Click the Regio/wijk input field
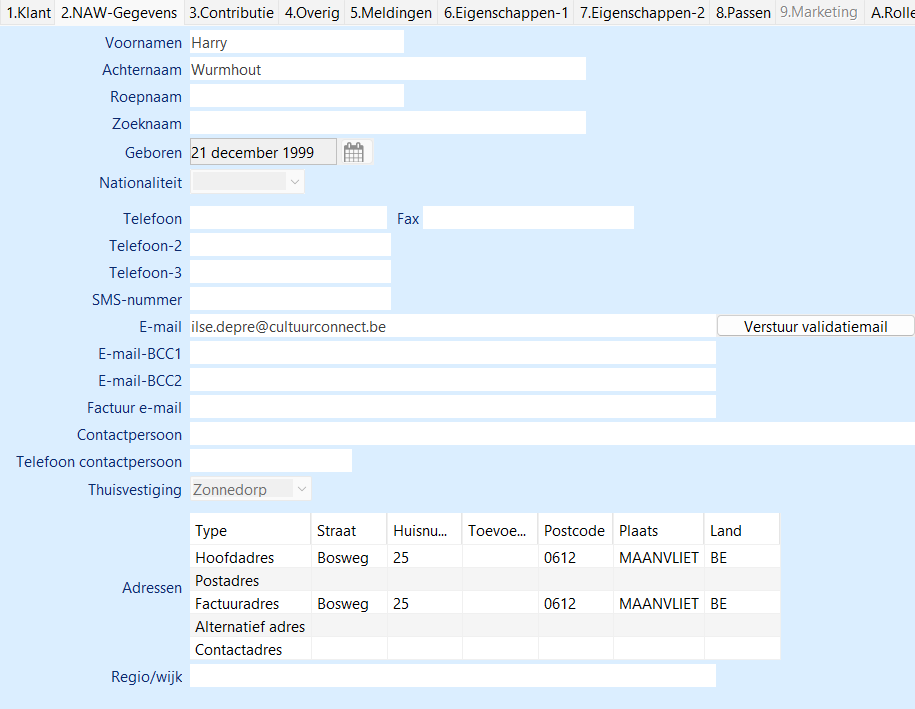Screen dimensions: 915x709 [452, 677]
